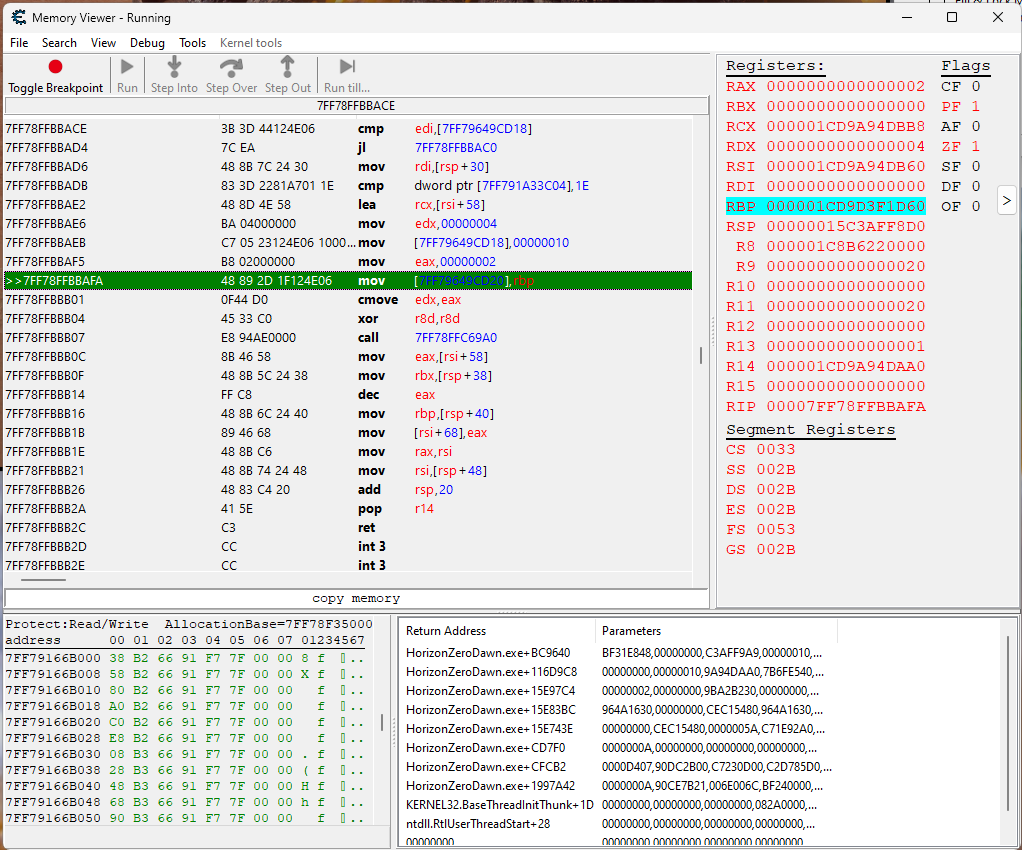Click the Step Into arrow icon
Screen dimensions: 1022x850
pos(174,67)
